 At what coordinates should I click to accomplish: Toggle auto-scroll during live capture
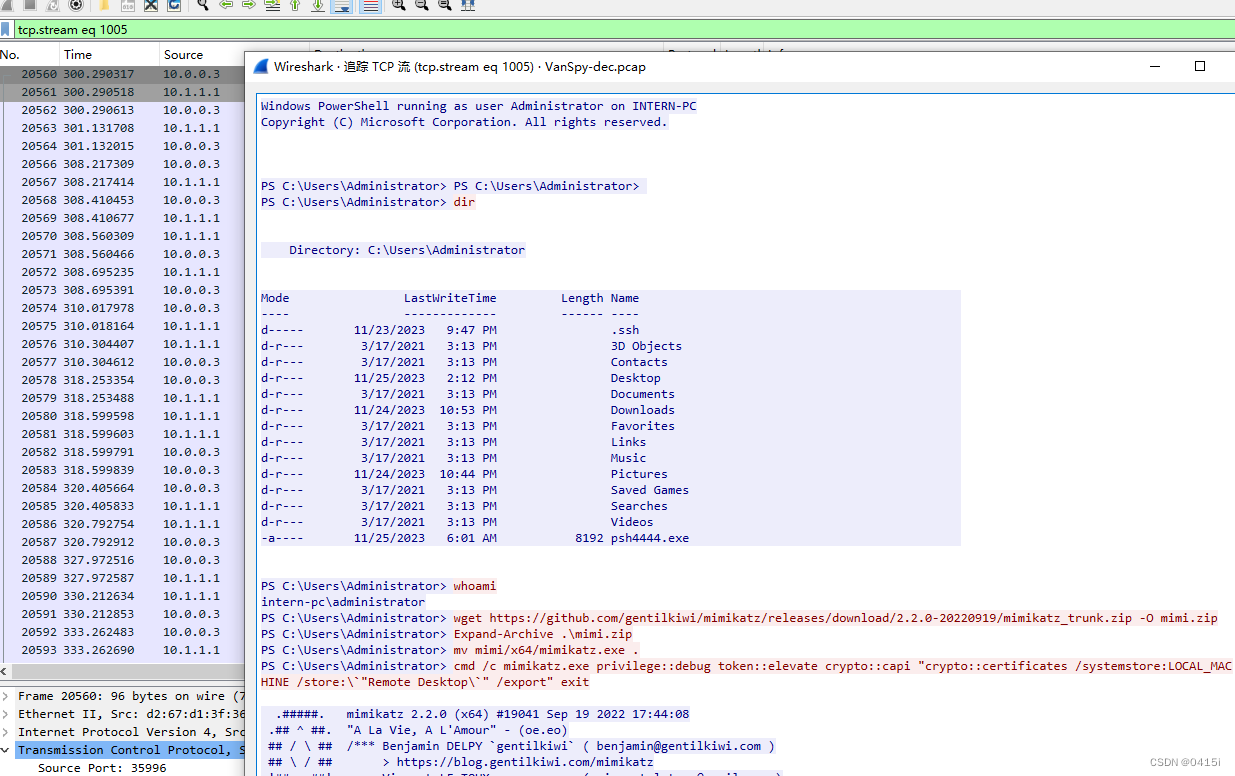click(x=341, y=5)
